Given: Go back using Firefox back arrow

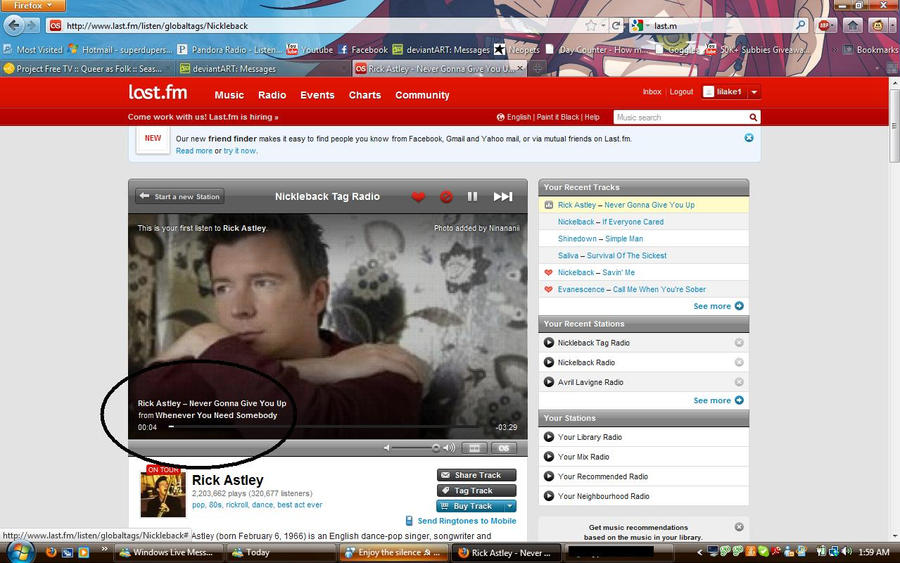Looking at the screenshot, I should point(17,25).
